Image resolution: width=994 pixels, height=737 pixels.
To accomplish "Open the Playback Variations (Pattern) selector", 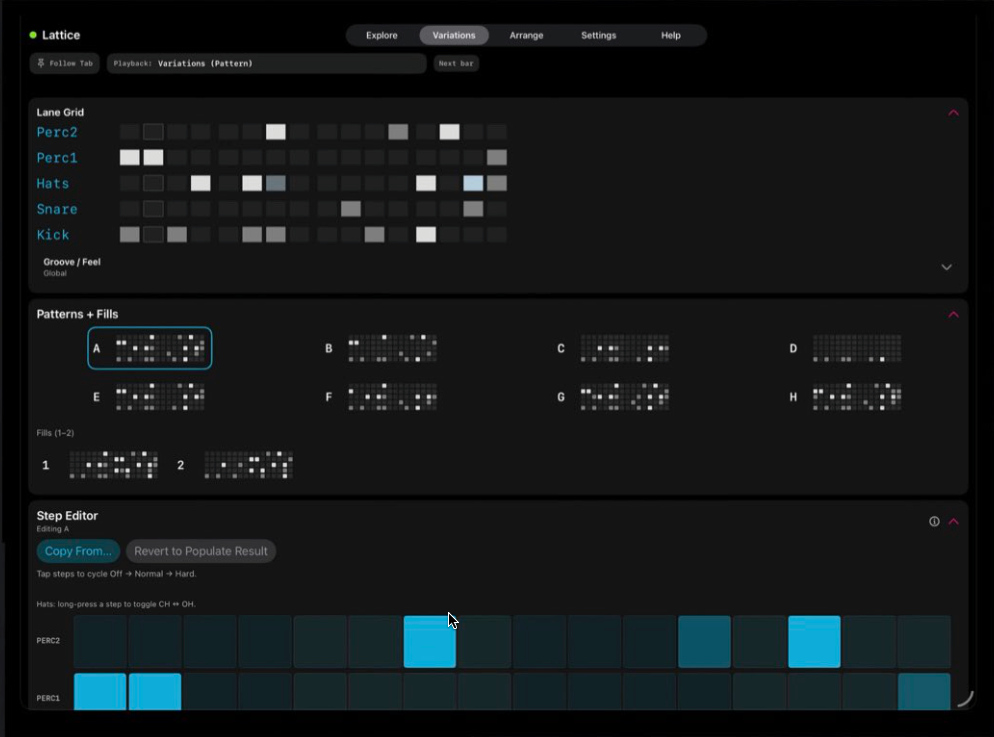I will pos(266,63).
